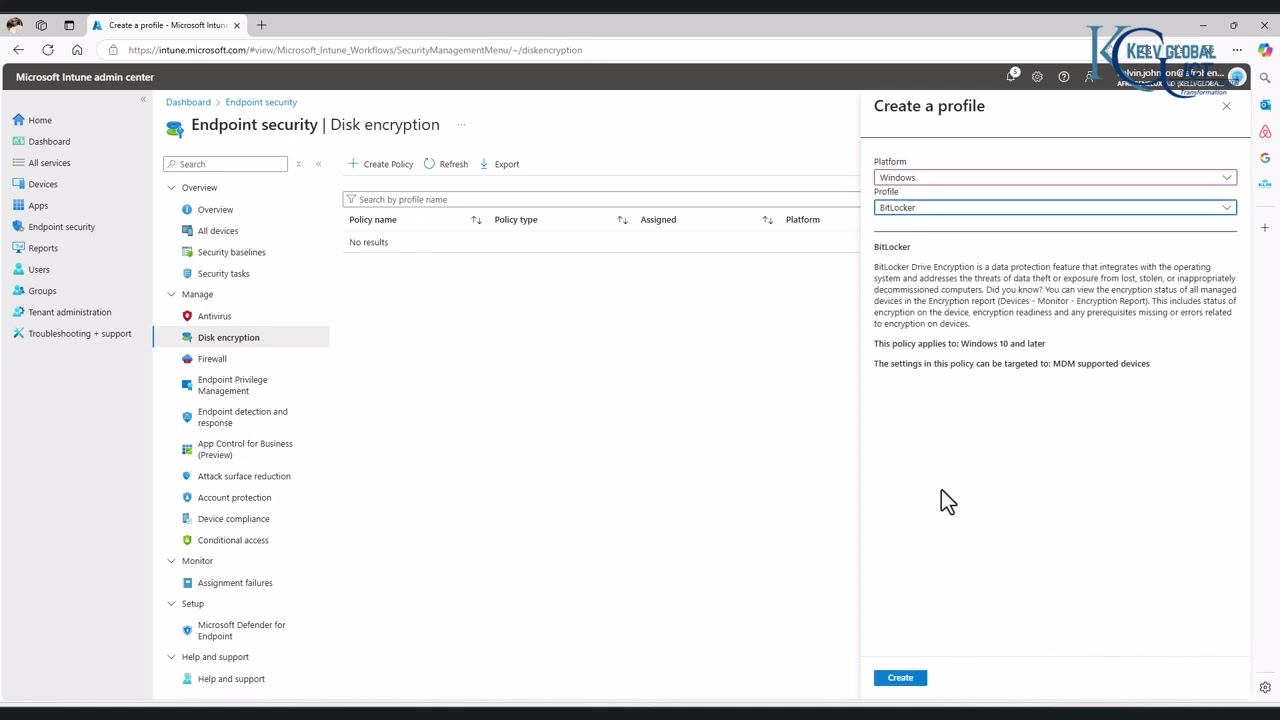This screenshot has height=720, width=1280.
Task: Open Microsoft Defender for Endpoint
Action: 241,630
